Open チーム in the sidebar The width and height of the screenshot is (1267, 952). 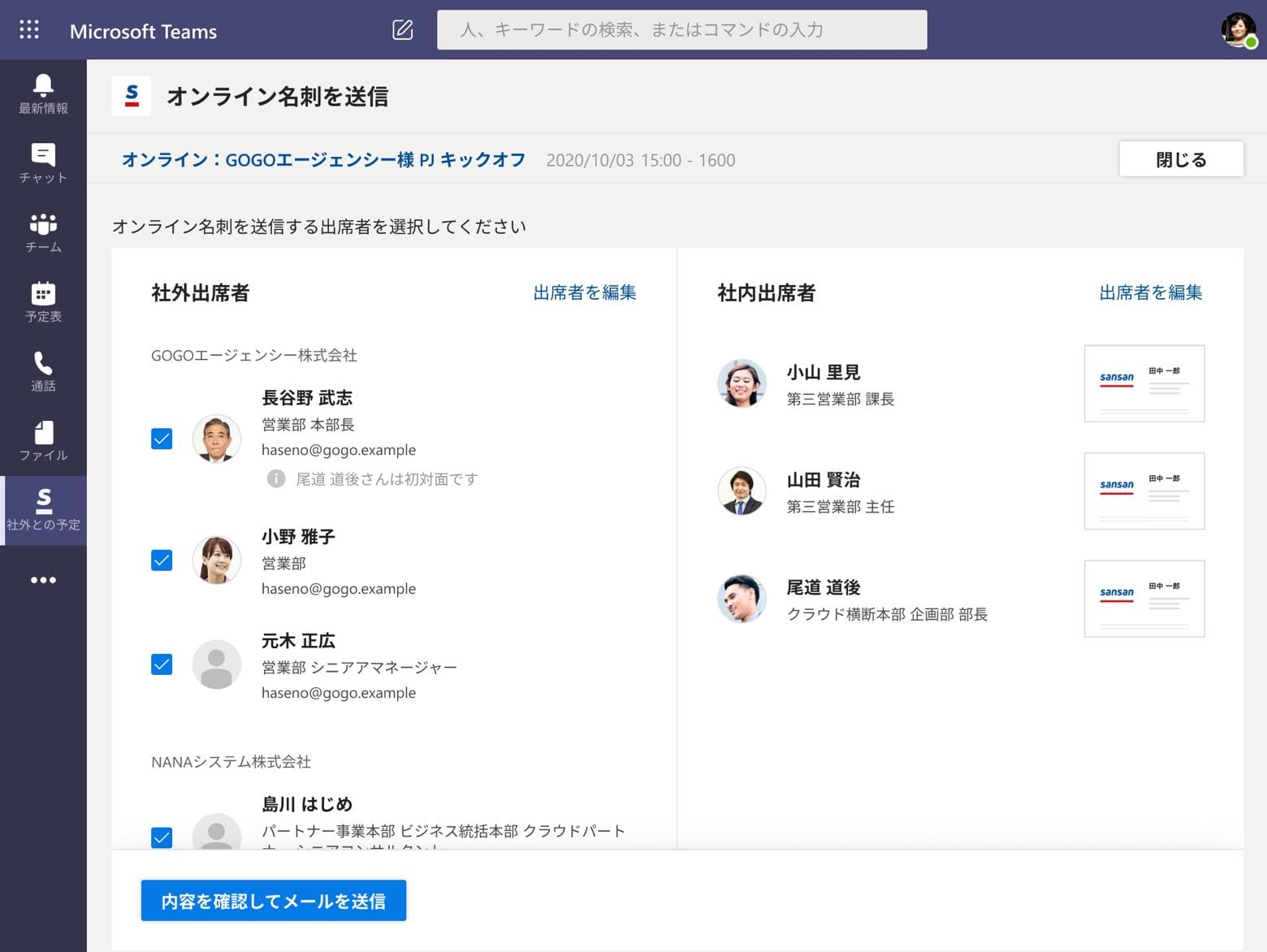[43, 233]
